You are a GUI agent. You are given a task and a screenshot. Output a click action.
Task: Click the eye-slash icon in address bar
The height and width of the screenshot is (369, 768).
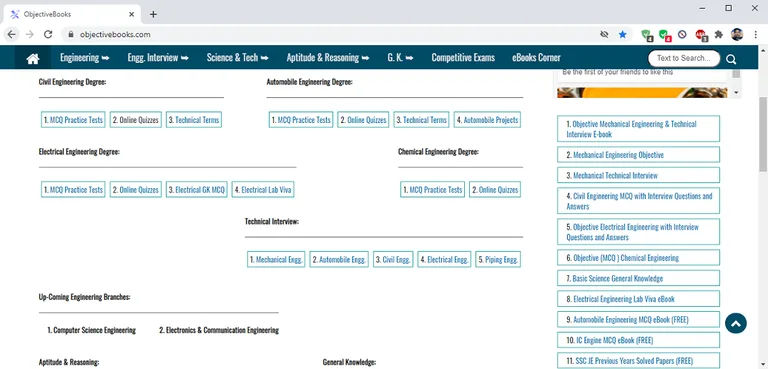coord(604,34)
